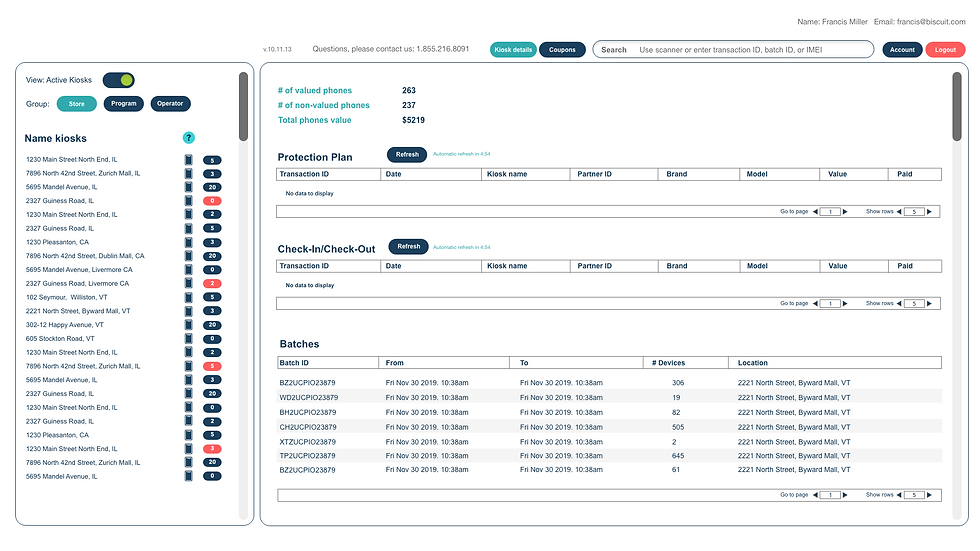Select kiosk 7896 North 42nd Street, Dublin Mall, CA

85,256
